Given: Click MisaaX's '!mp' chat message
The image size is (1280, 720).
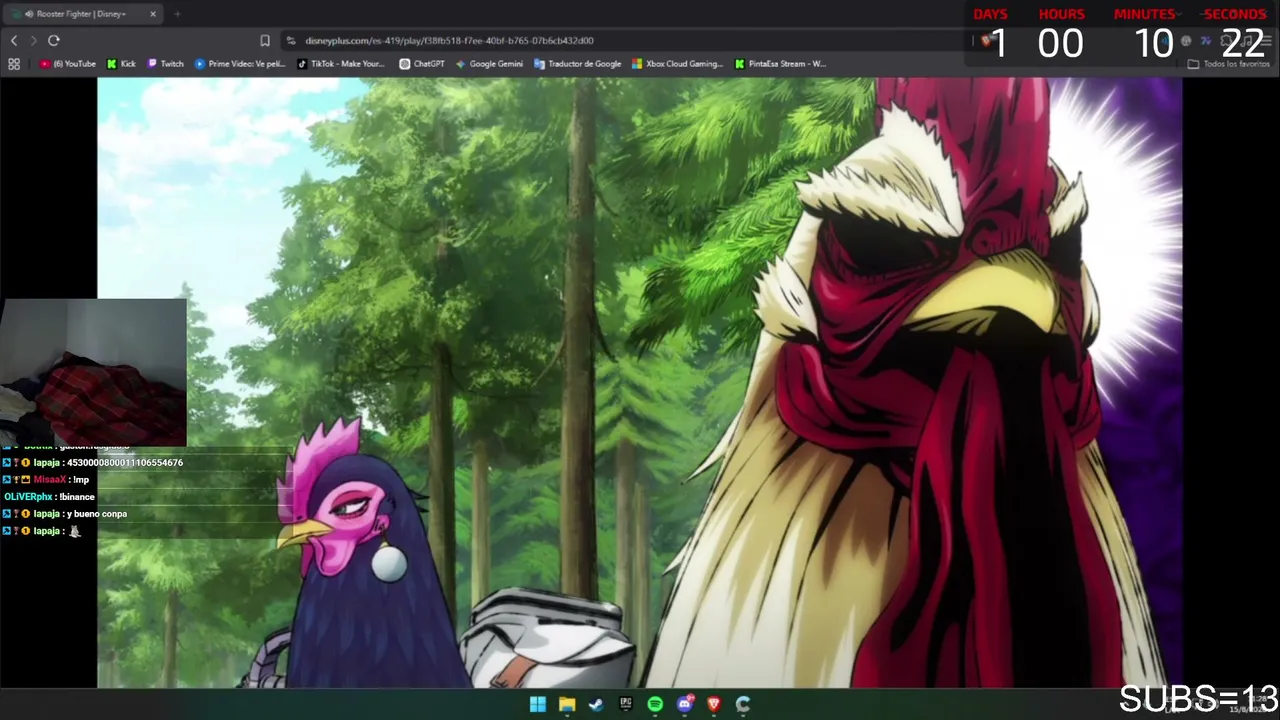Looking at the screenshot, I should pyautogui.click(x=46, y=480).
